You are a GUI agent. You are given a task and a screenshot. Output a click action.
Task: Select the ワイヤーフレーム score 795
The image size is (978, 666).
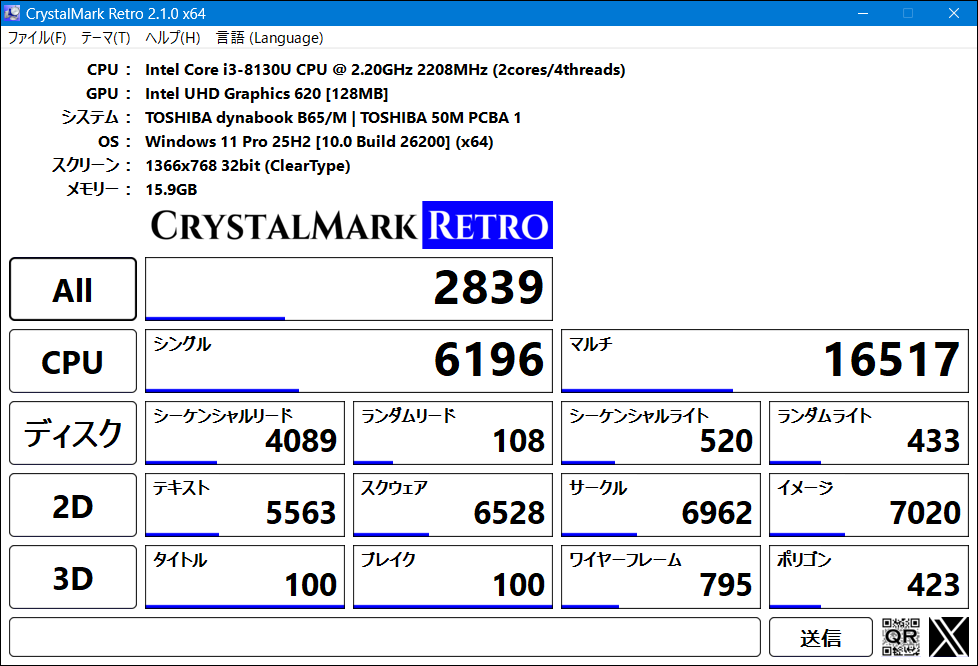coord(661,577)
